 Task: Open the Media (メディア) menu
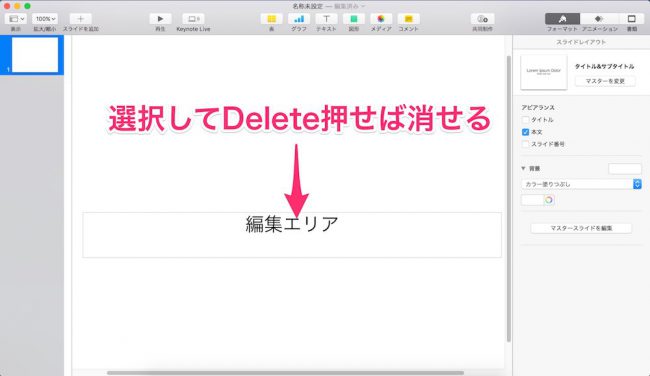381,19
